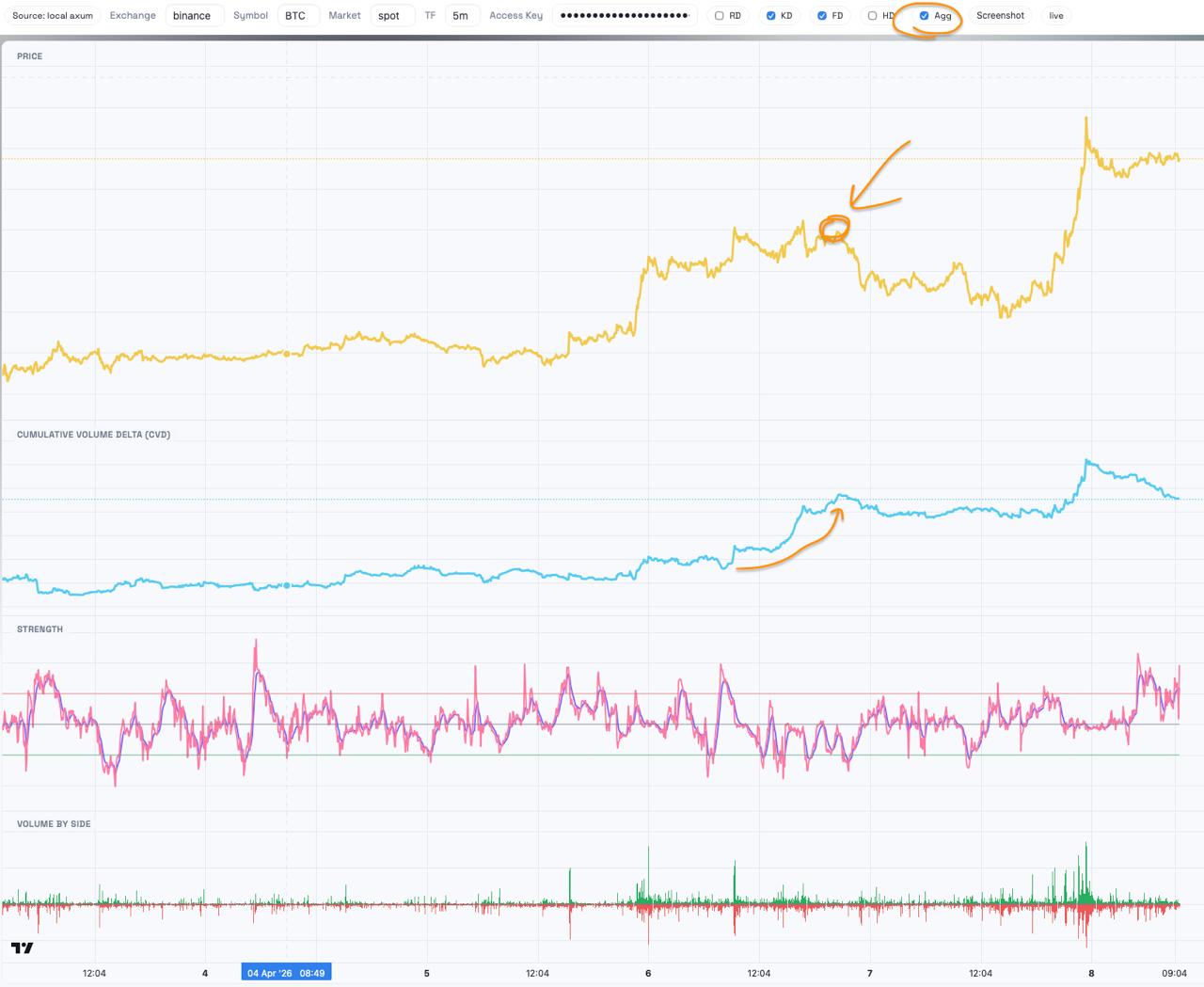Open the TF 5m timeframe selector

point(461,16)
